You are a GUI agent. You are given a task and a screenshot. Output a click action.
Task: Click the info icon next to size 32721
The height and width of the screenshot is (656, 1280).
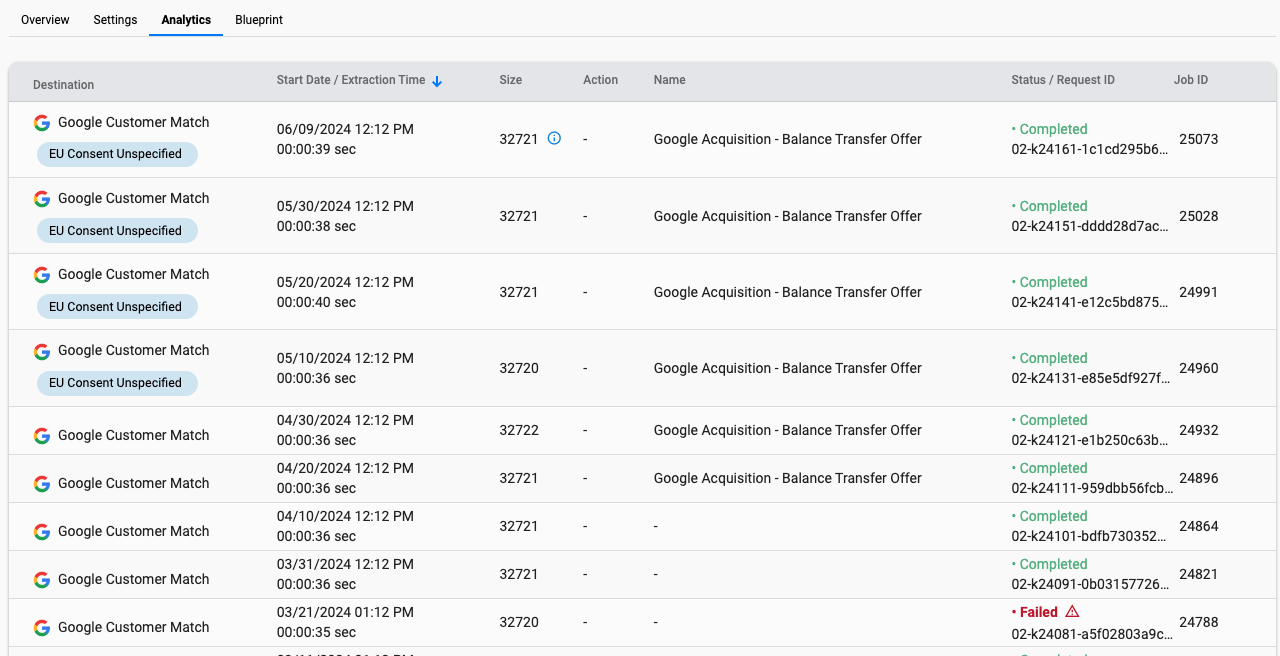click(554, 138)
